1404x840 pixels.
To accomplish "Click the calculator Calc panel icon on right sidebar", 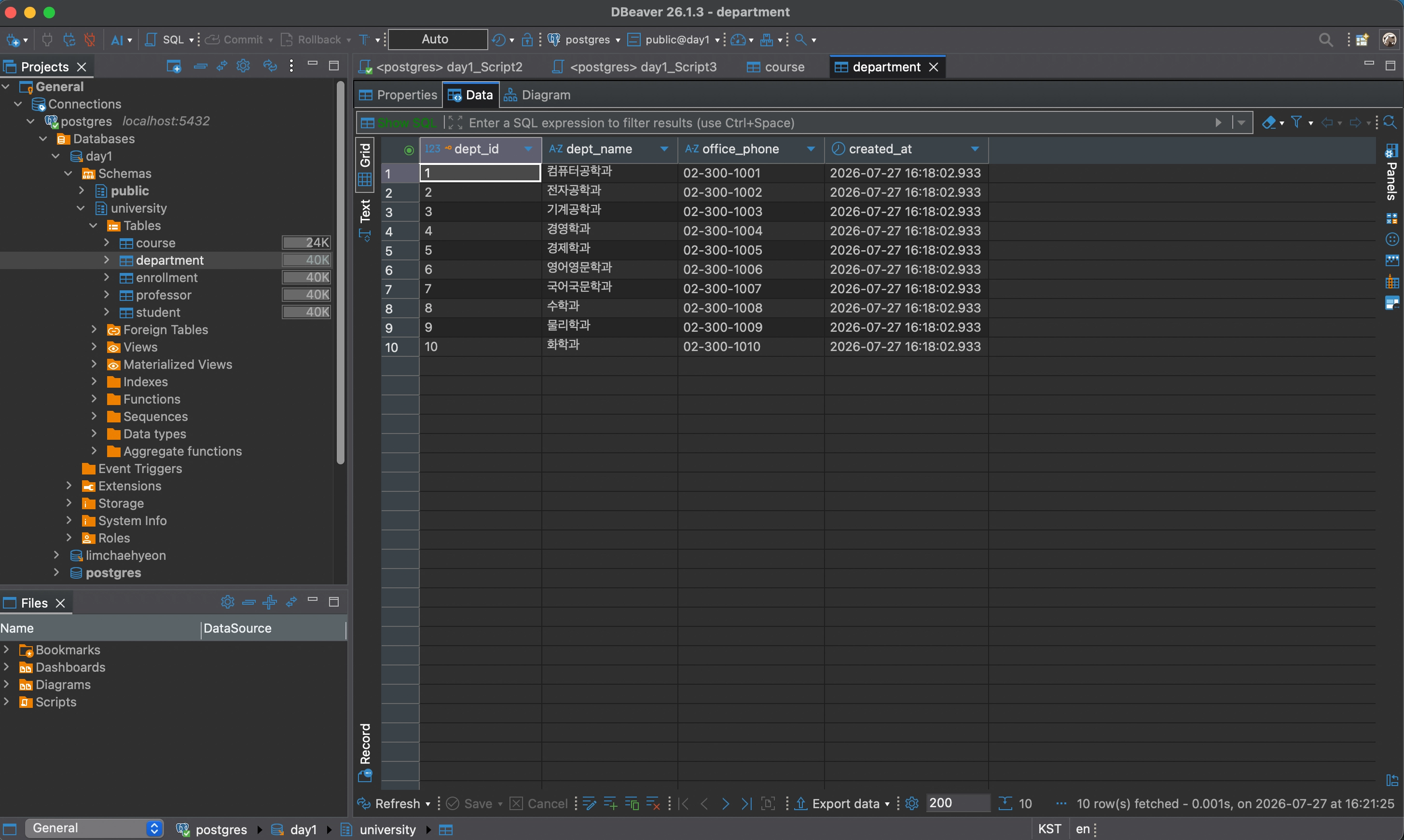I will tap(1392, 218).
